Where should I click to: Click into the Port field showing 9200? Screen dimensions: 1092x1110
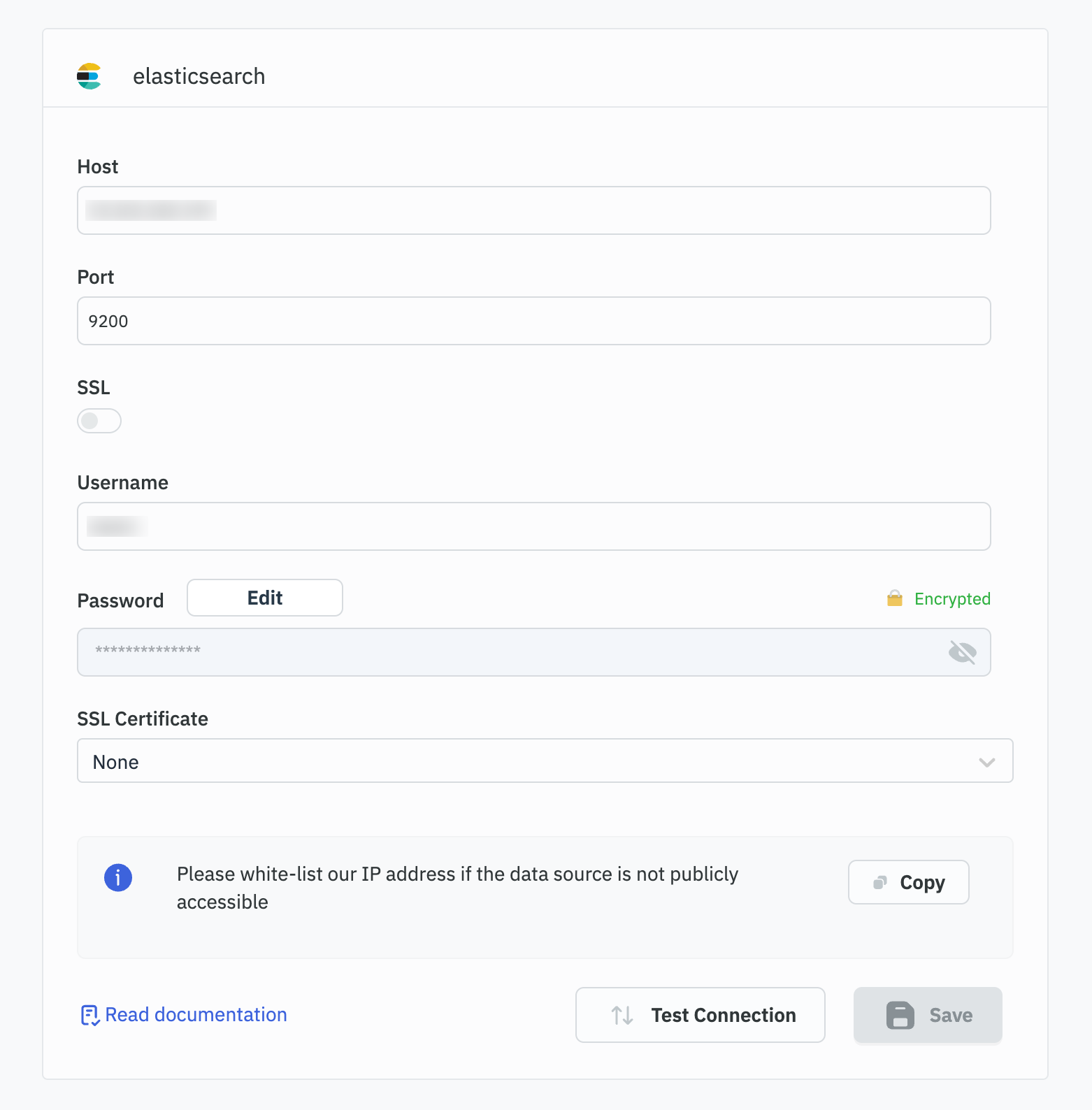534,321
